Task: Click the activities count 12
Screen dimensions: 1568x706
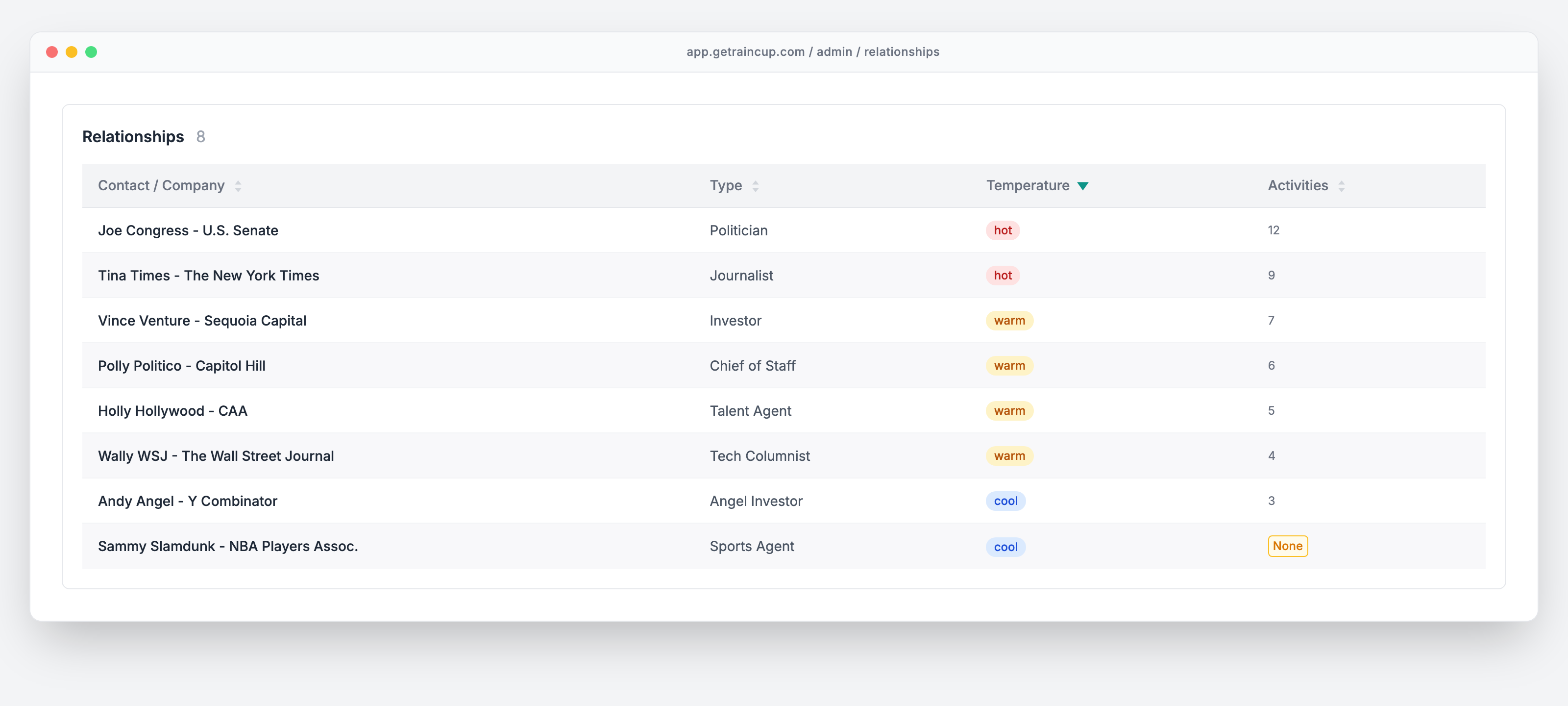Action: pyautogui.click(x=1274, y=230)
